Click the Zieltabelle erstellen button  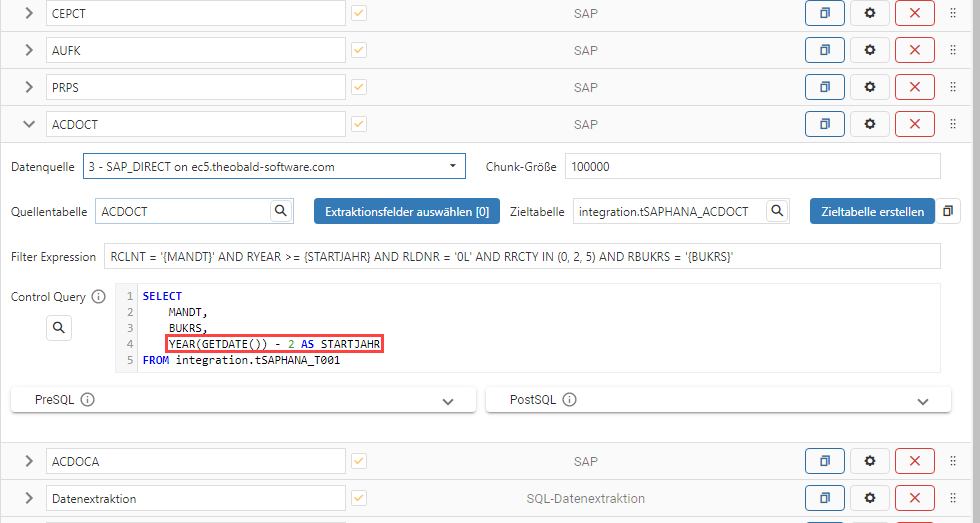[871, 211]
